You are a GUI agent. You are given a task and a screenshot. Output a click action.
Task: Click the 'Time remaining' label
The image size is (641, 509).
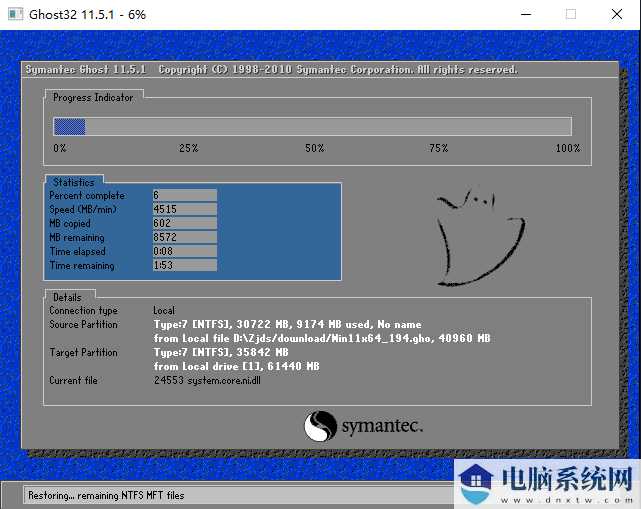(82, 265)
